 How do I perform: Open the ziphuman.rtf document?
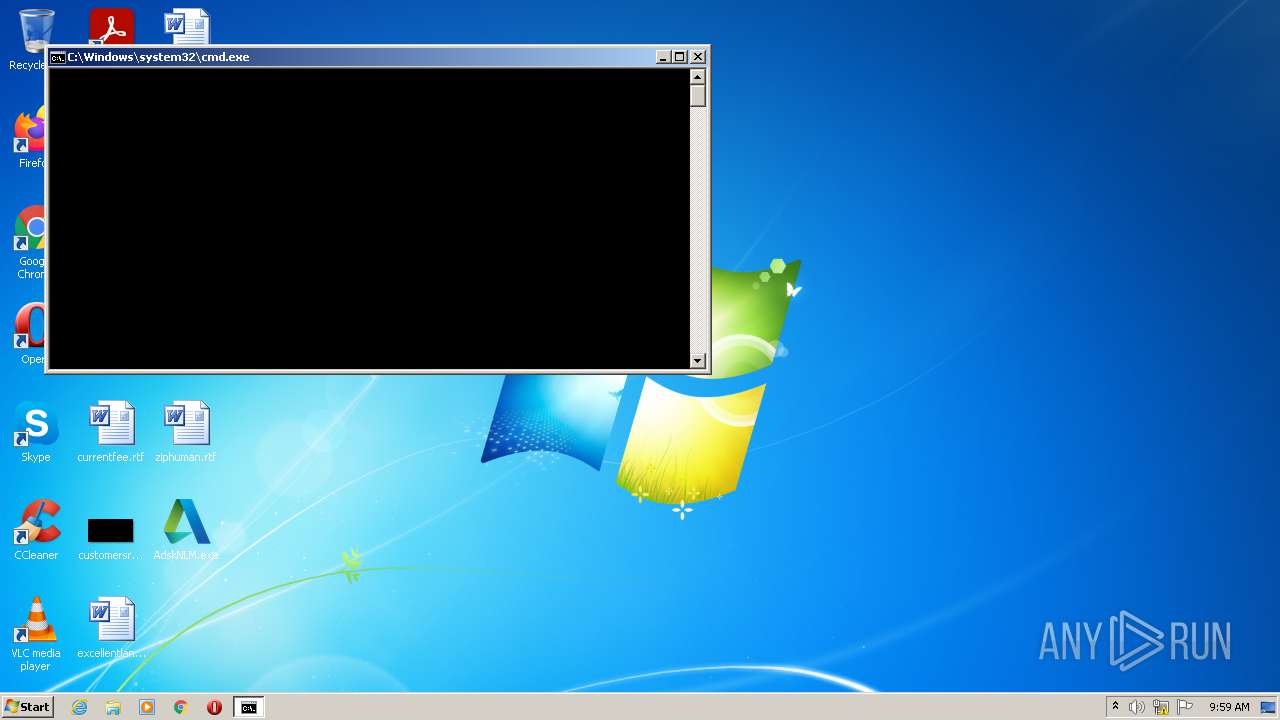(186, 432)
